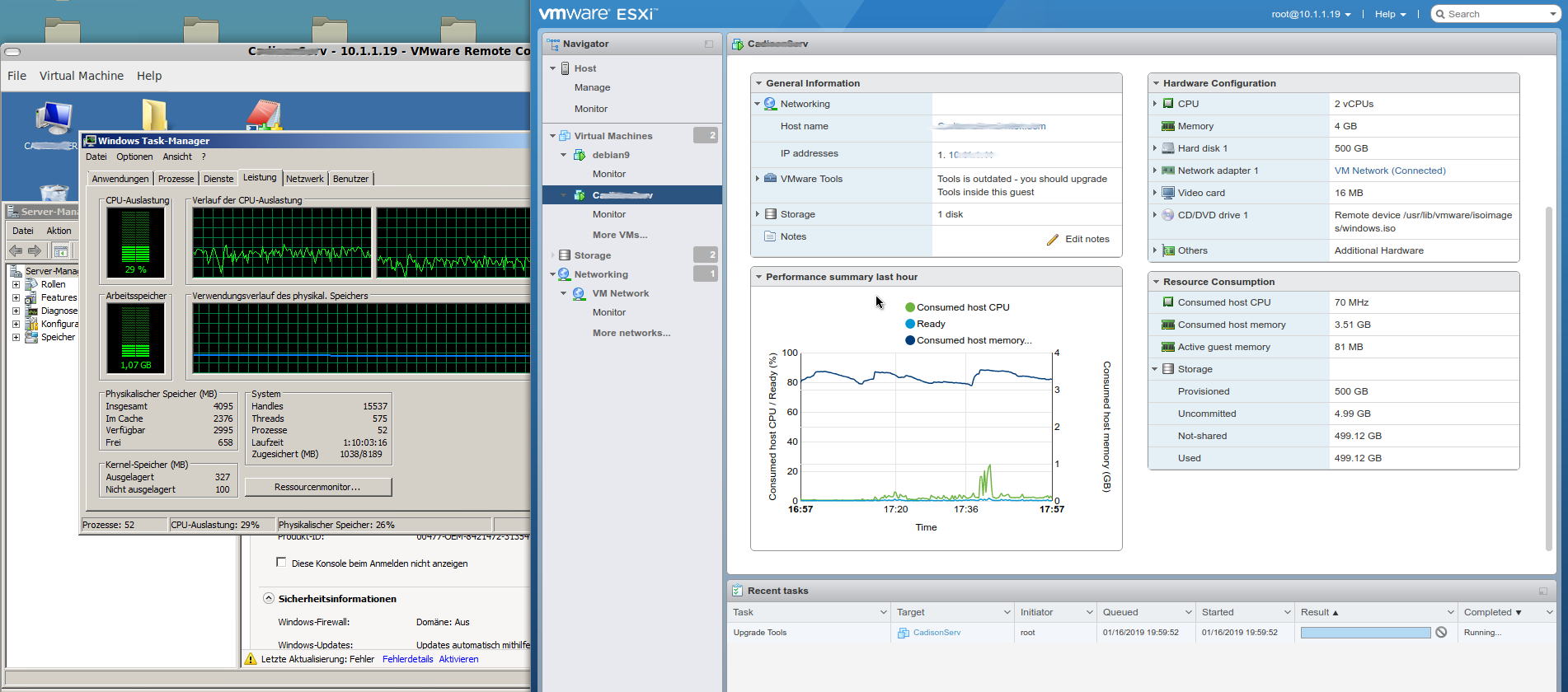Click the Host icon in Navigator
The height and width of the screenshot is (692, 1568).
[x=566, y=68]
